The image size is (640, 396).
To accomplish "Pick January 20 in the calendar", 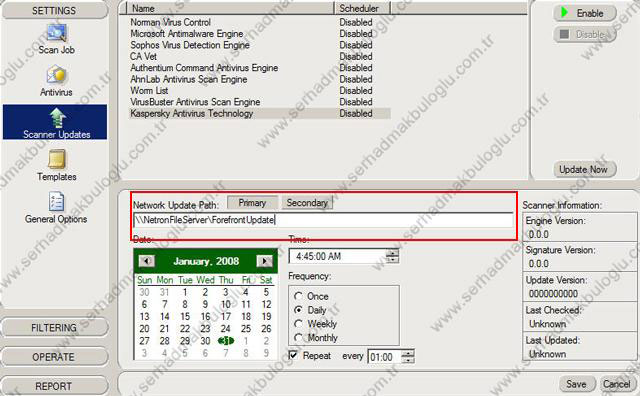I will (144, 329).
